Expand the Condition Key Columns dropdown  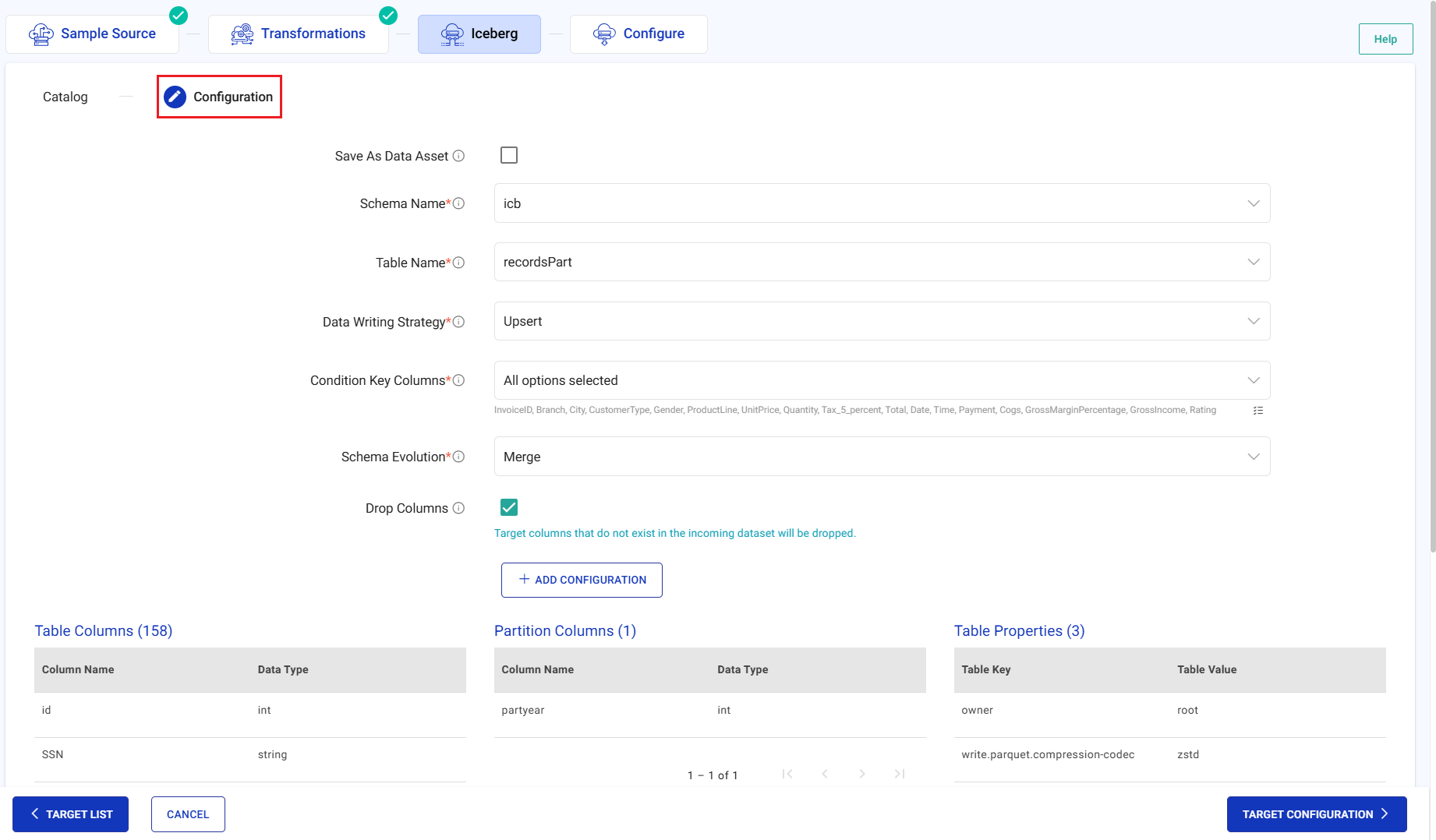[x=881, y=380]
